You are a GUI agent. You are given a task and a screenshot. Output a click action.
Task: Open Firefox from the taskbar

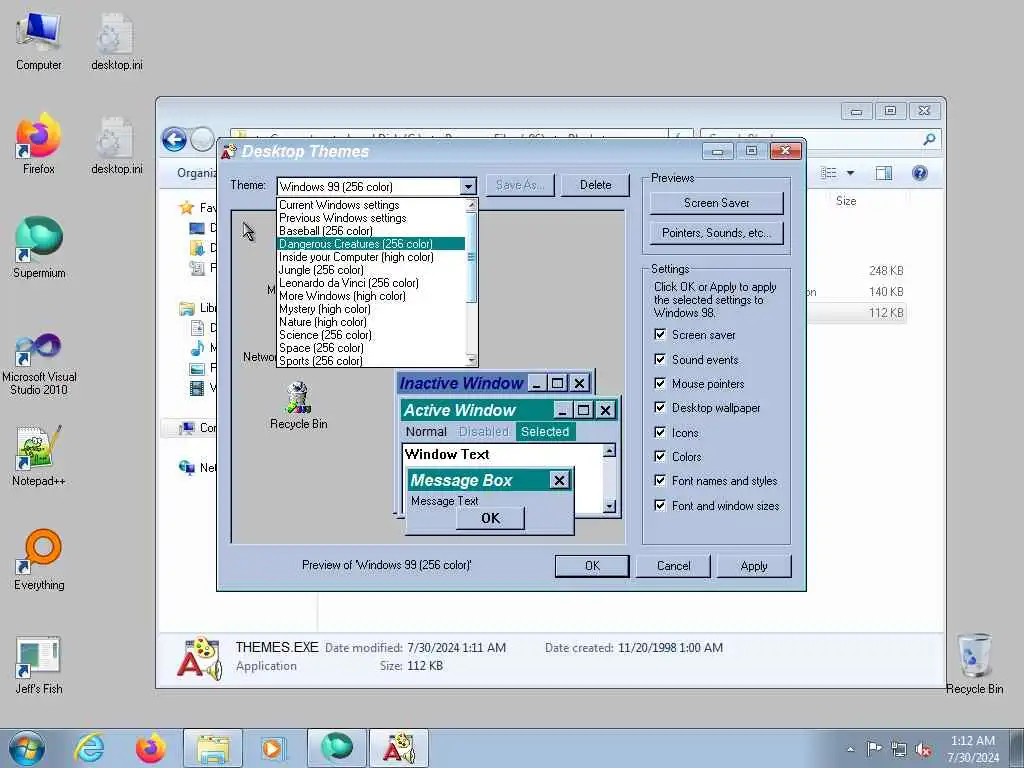151,748
